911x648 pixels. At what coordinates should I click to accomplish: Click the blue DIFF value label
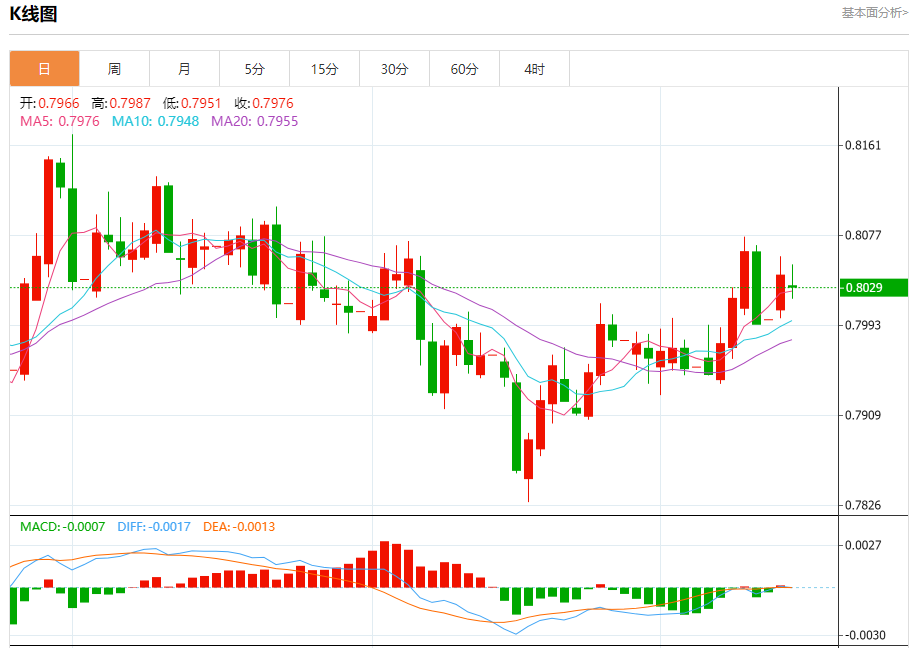tap(154, 526)
